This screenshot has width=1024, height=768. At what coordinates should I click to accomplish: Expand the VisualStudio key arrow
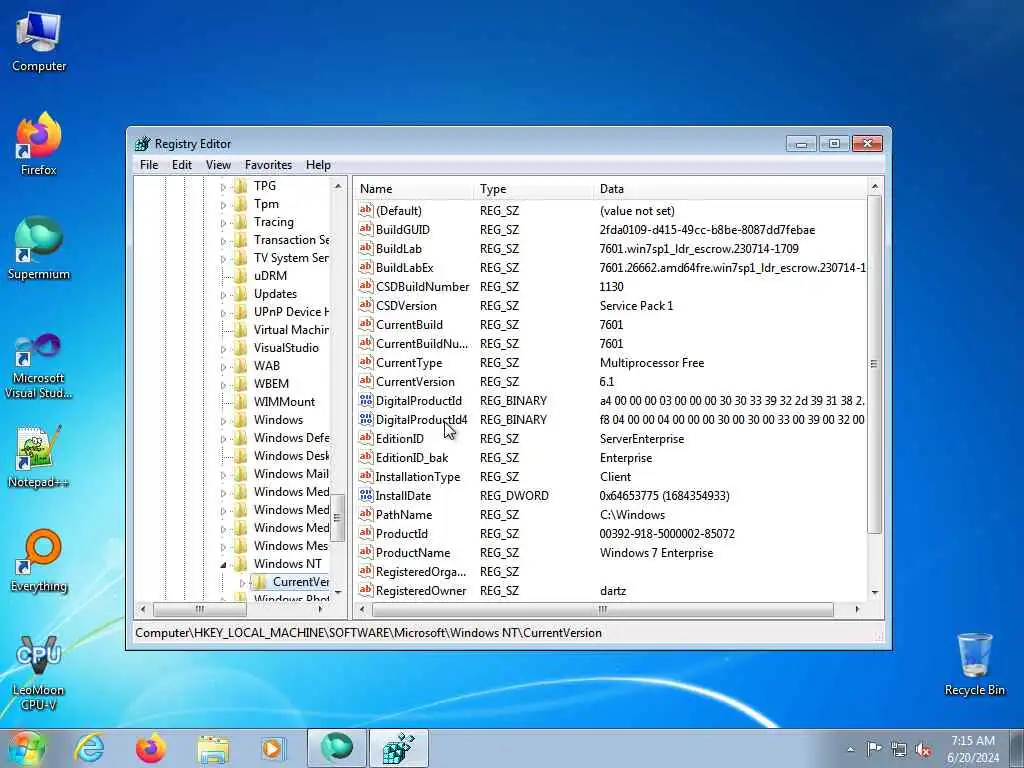click(x=223, y=349)
